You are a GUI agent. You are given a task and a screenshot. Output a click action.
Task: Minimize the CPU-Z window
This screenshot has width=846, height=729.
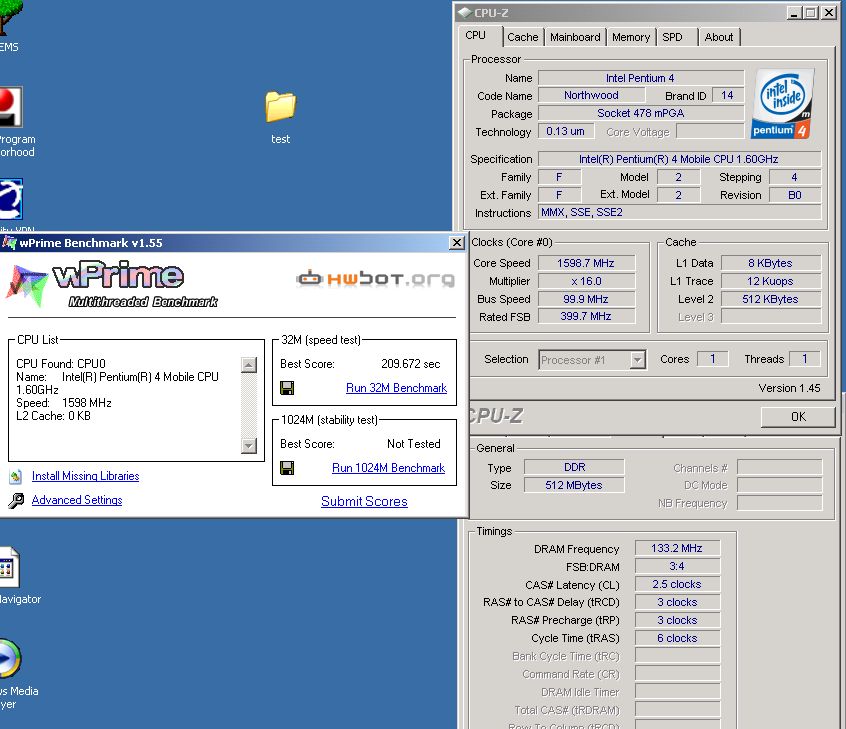(x=793, y=12)
